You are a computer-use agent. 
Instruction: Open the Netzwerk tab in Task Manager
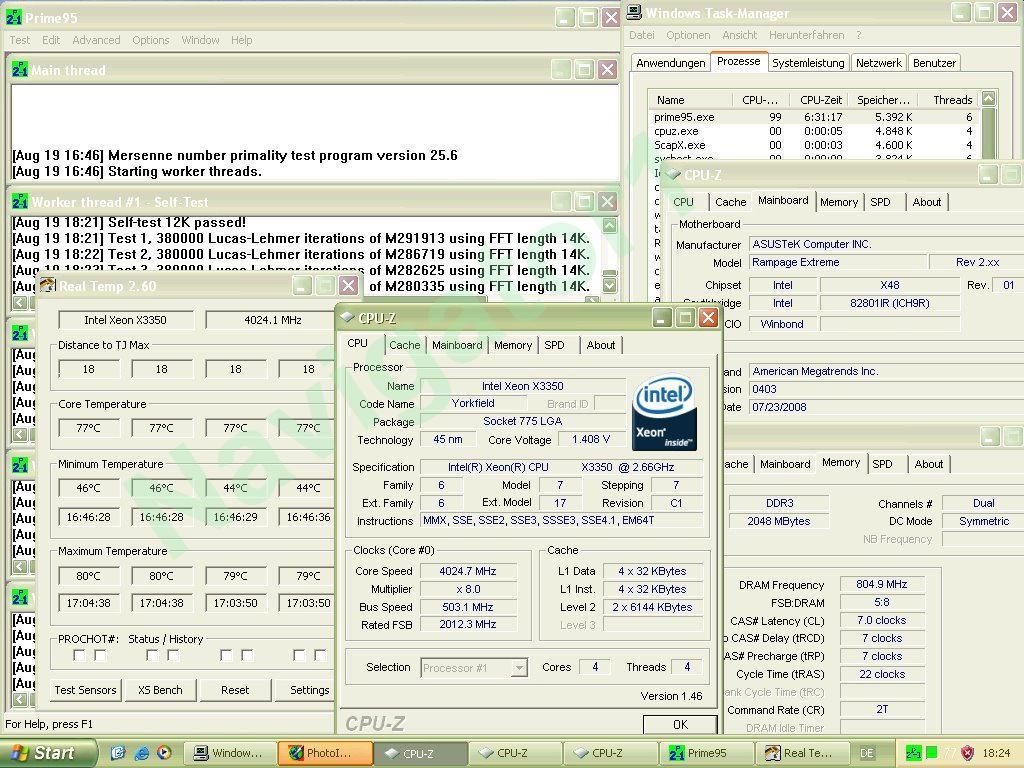(878, 63)
